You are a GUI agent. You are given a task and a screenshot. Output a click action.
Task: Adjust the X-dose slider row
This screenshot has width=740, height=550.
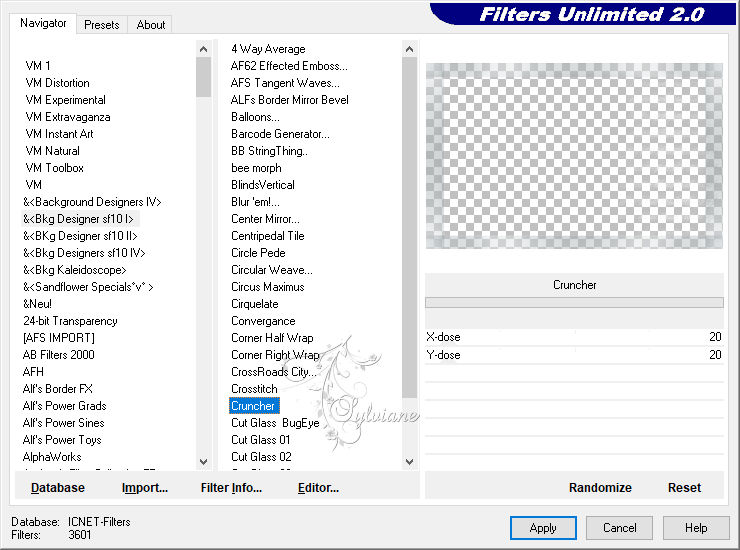[574, 337]
